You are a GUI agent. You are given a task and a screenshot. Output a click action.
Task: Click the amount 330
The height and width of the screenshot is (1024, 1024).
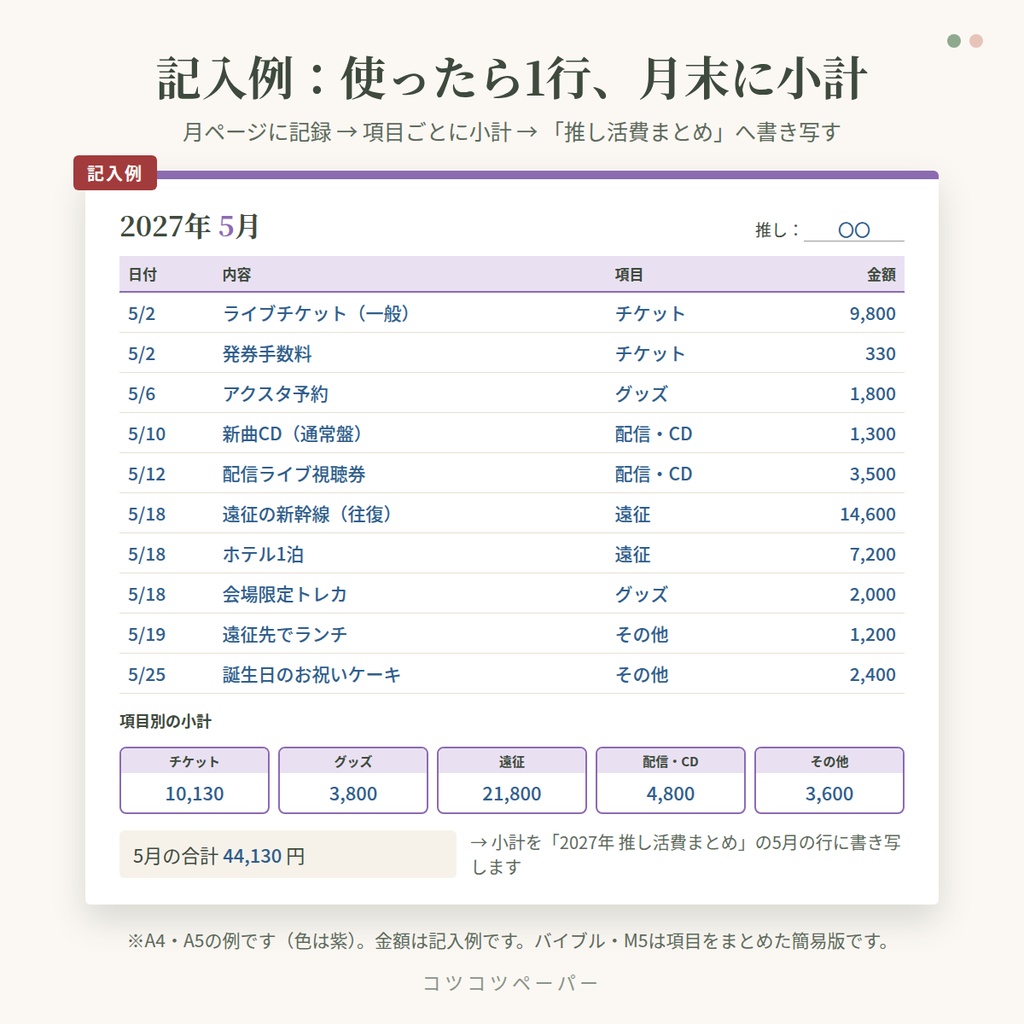pos(880,354)
